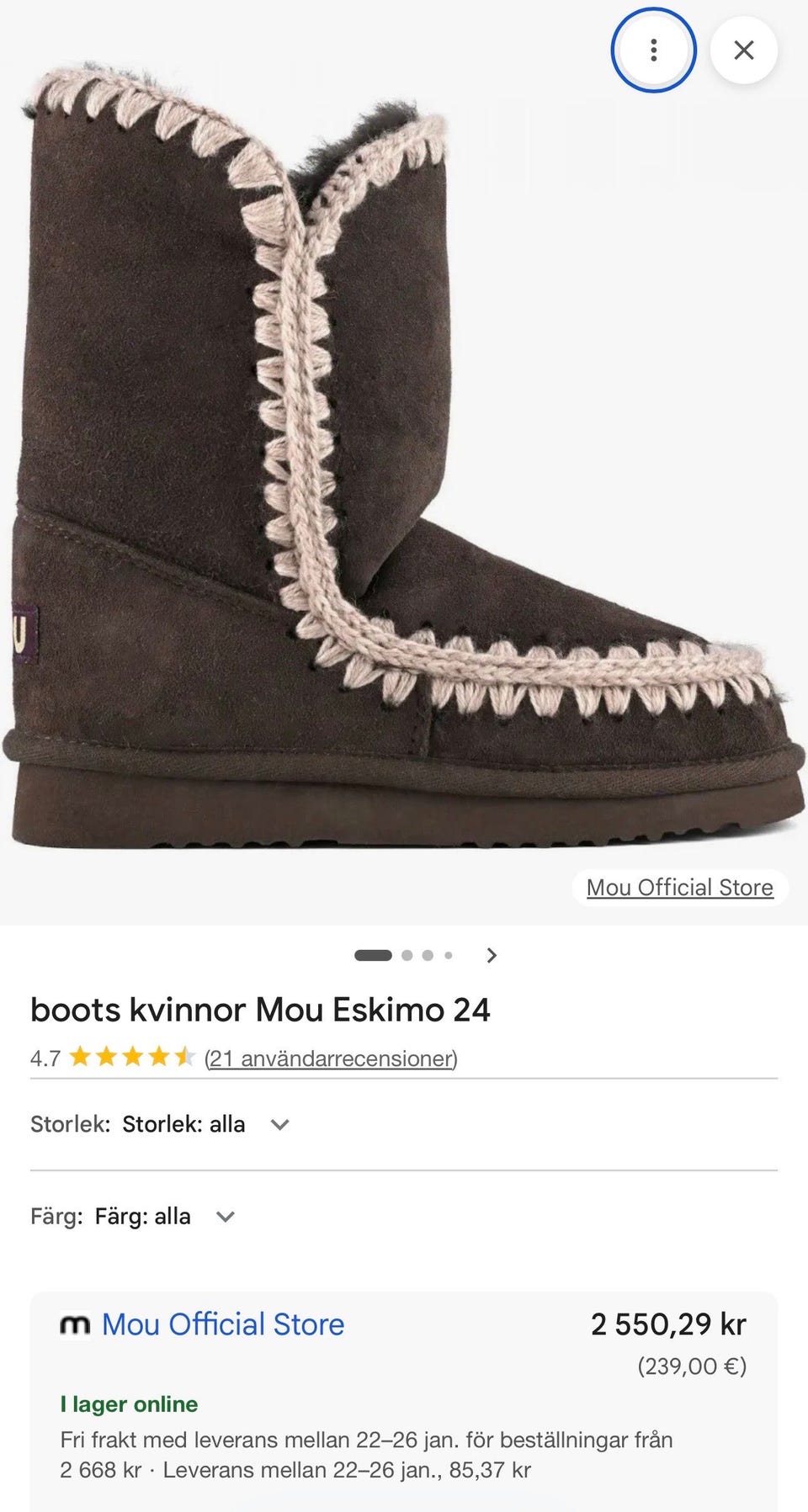Image resolution: width=808 pixels, height=1512 pixels.
Task: Tap the Fri frakt delivery details text
Action: [366, 1455]
